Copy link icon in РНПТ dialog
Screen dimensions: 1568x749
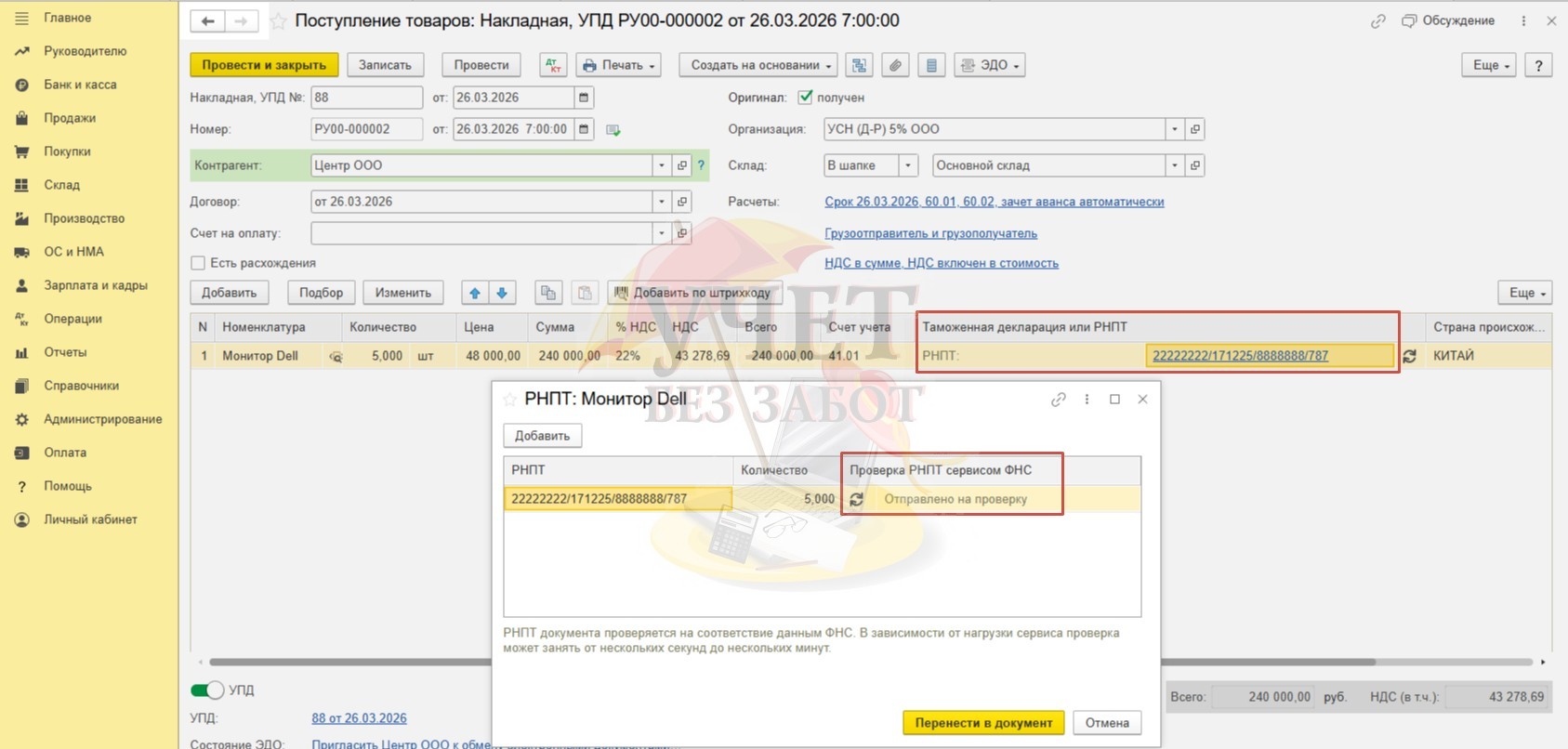[x=1058, y=400]
